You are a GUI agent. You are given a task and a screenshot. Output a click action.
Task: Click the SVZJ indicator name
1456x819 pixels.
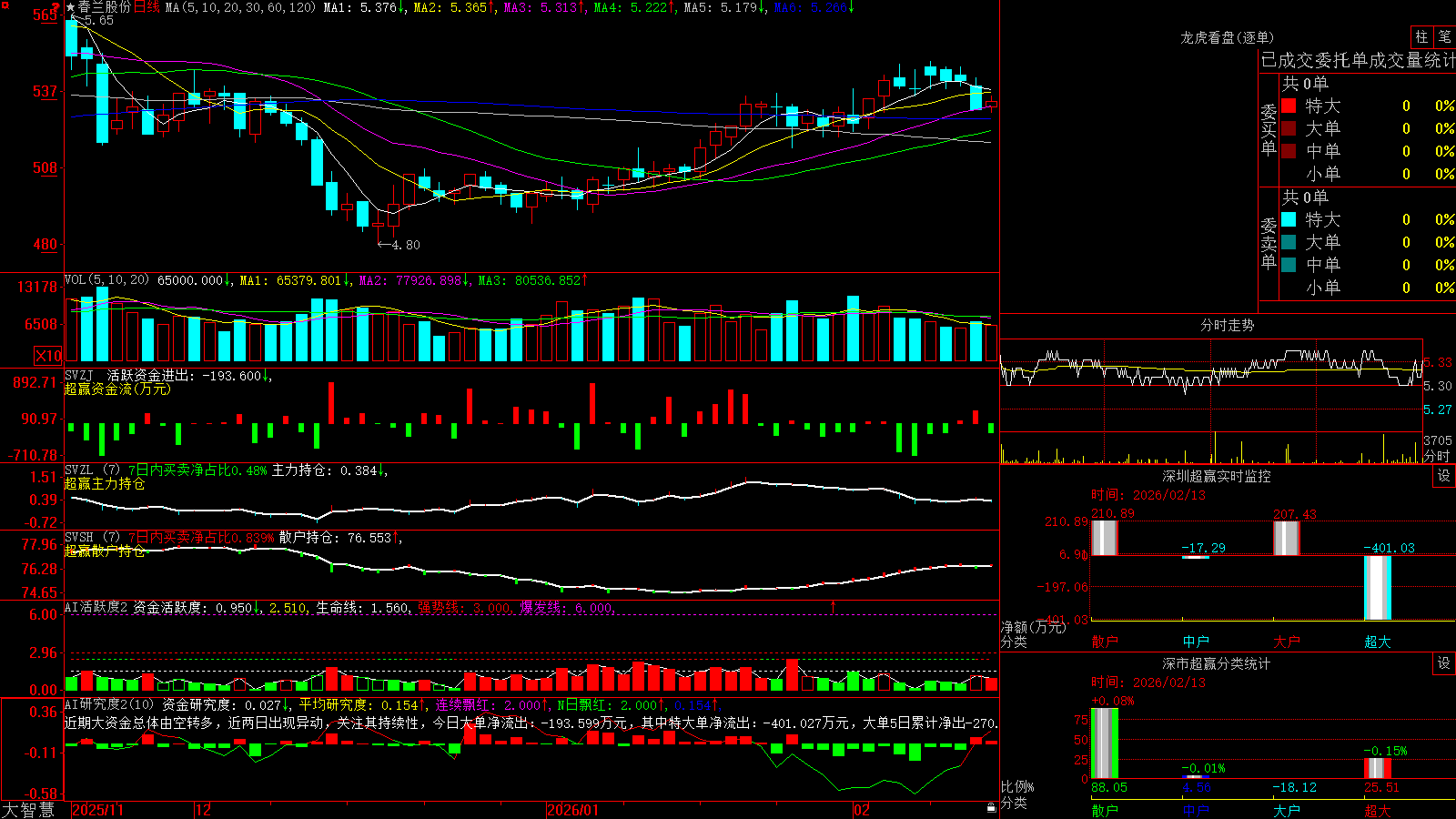coord(79,375)
